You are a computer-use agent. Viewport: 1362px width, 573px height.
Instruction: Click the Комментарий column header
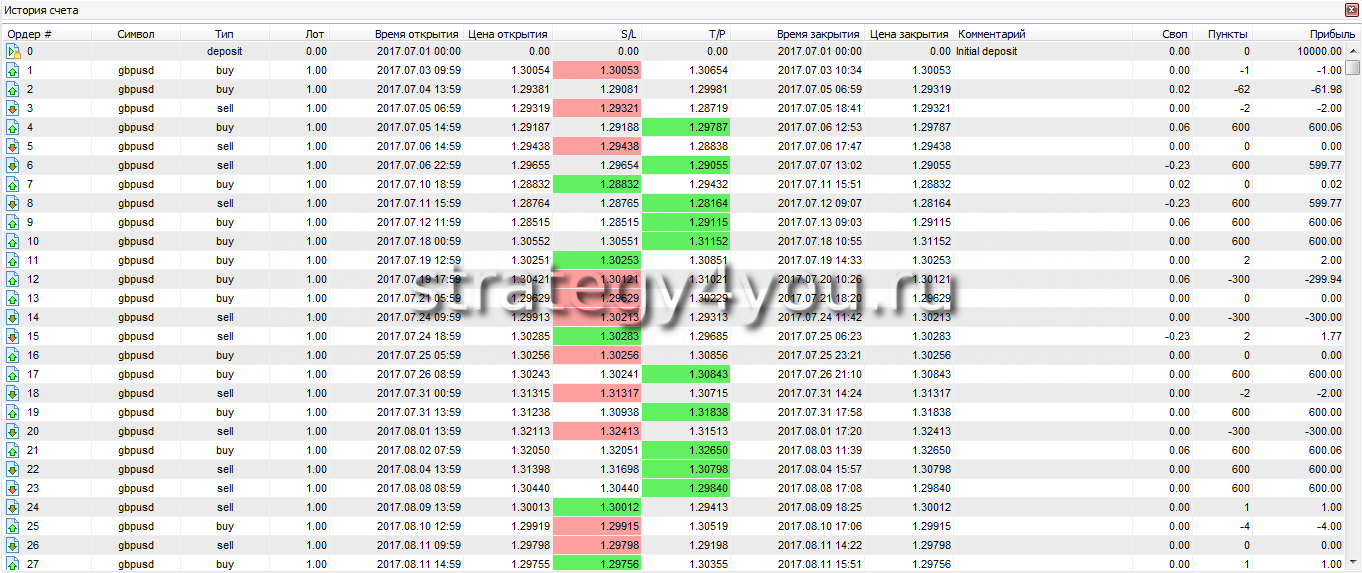[991, 34]
